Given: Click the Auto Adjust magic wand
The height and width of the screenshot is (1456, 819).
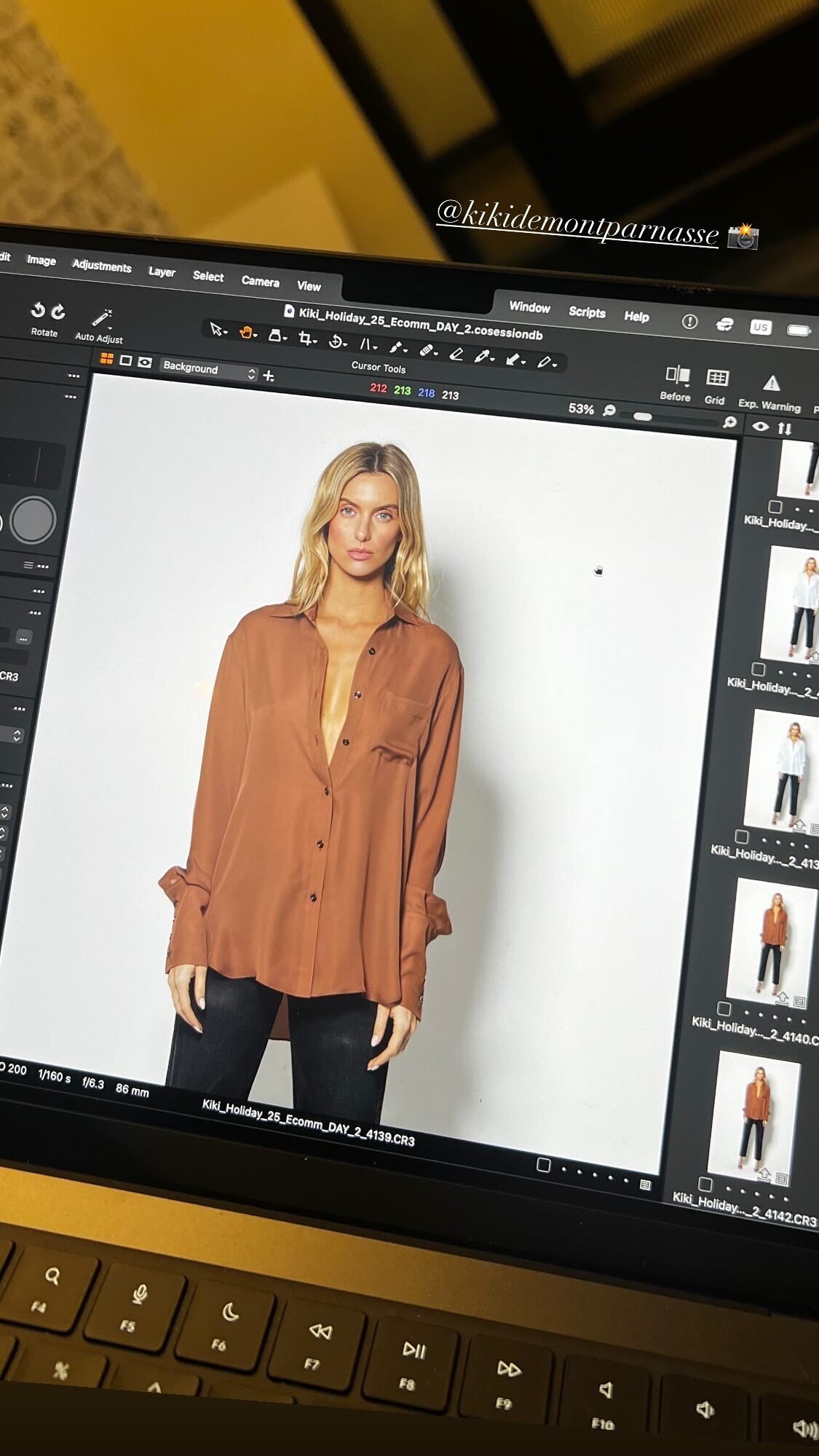Looking at the screenshot, I should pyautogui.click(x=100, y=318).
